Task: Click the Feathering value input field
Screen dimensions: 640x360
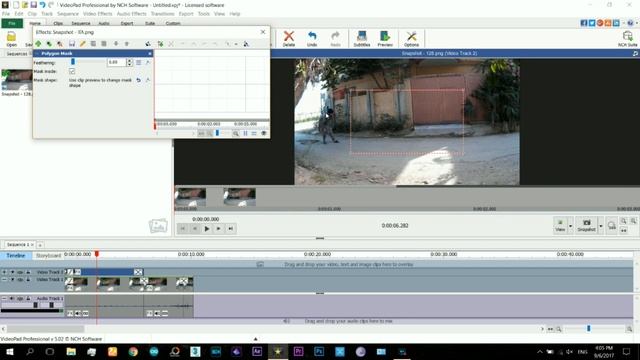Action: [117, 62]
